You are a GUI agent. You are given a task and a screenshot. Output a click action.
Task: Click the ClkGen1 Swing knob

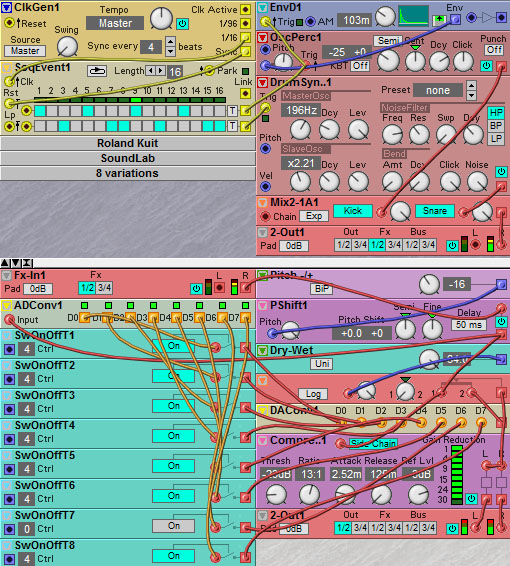67,47
